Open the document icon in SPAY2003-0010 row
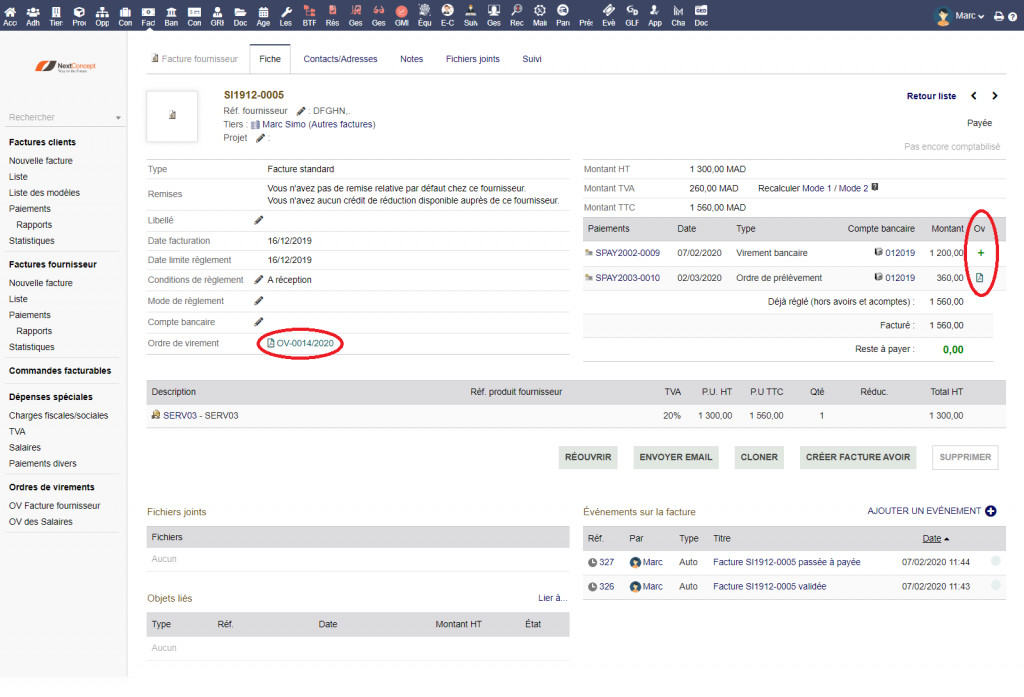 click(980, 278)
